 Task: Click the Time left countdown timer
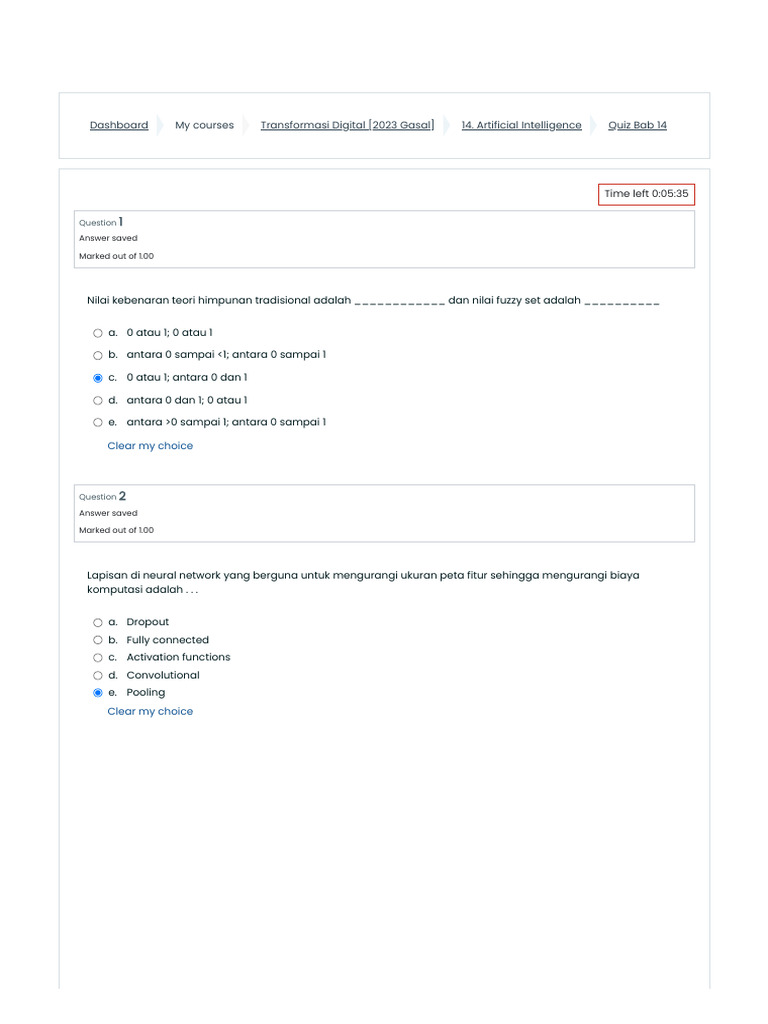pos(646,194)
